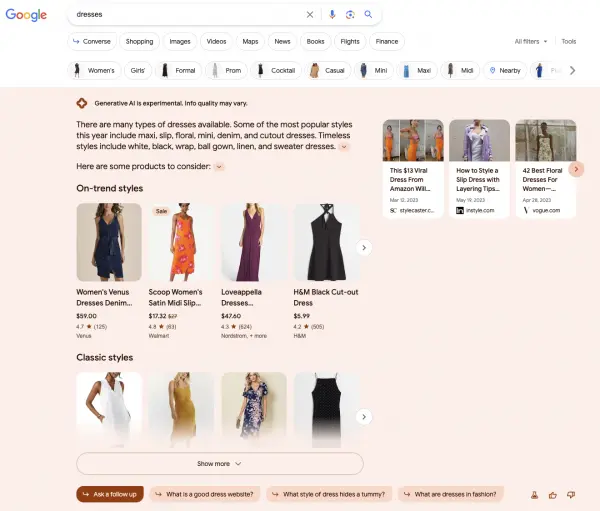The image size is (600, 511).
Task: Open Google Lens image search icon
Action: 350,15
